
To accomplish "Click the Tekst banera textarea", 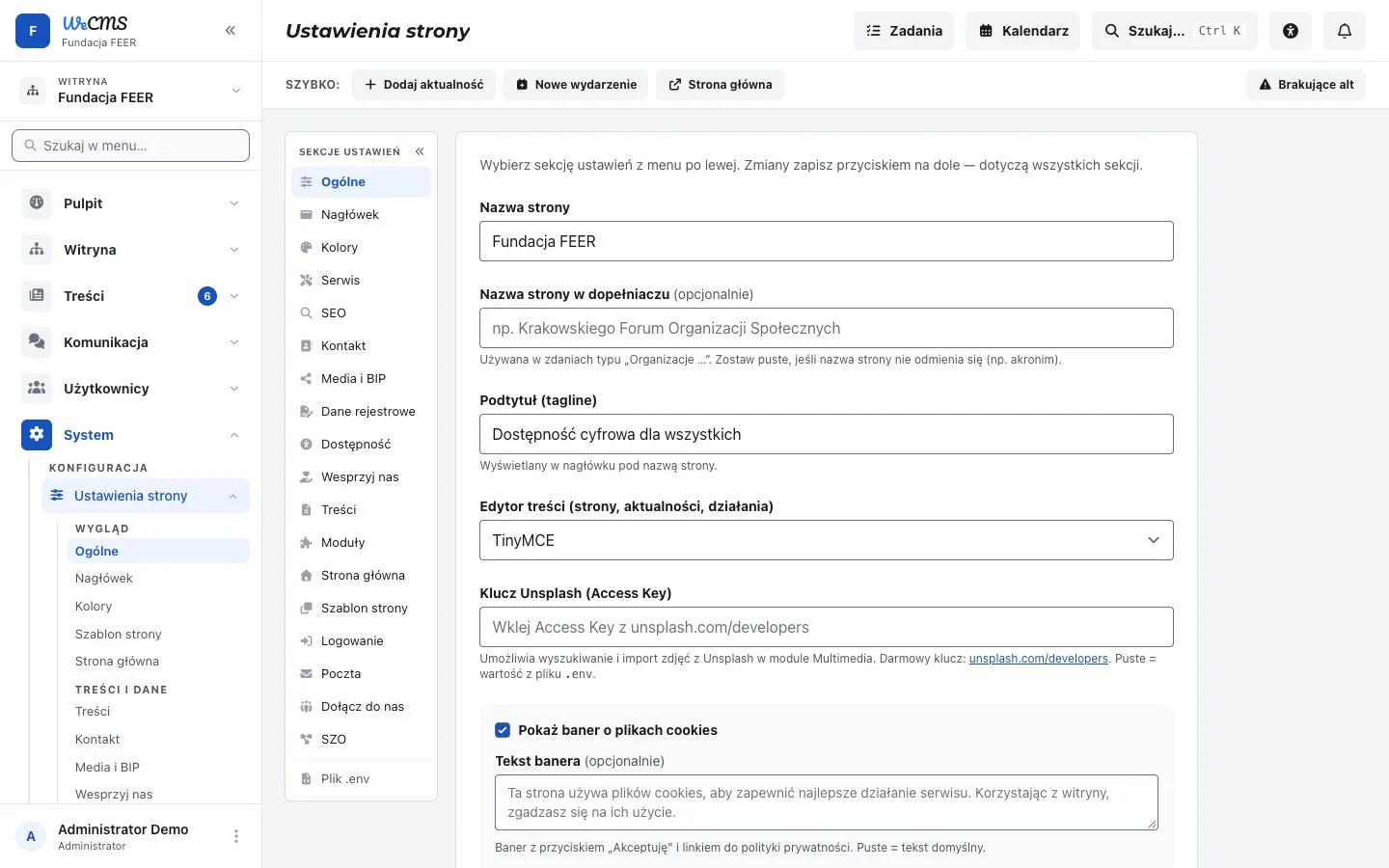I will tap(827, 802).
